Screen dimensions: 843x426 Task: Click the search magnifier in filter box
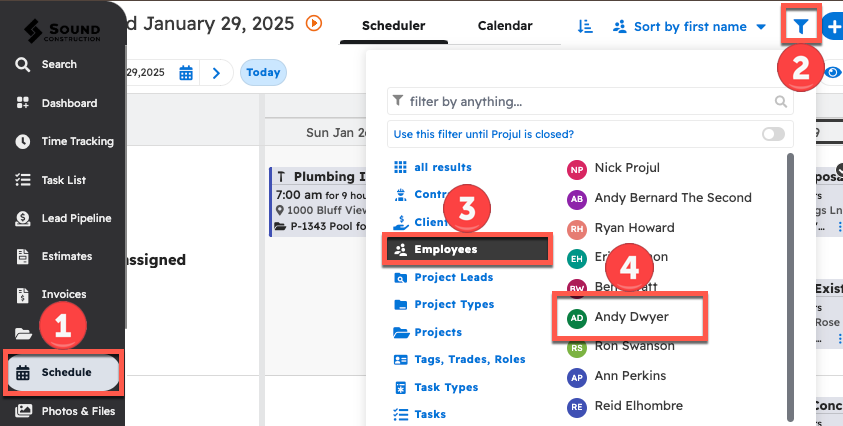tap(781, 101)
